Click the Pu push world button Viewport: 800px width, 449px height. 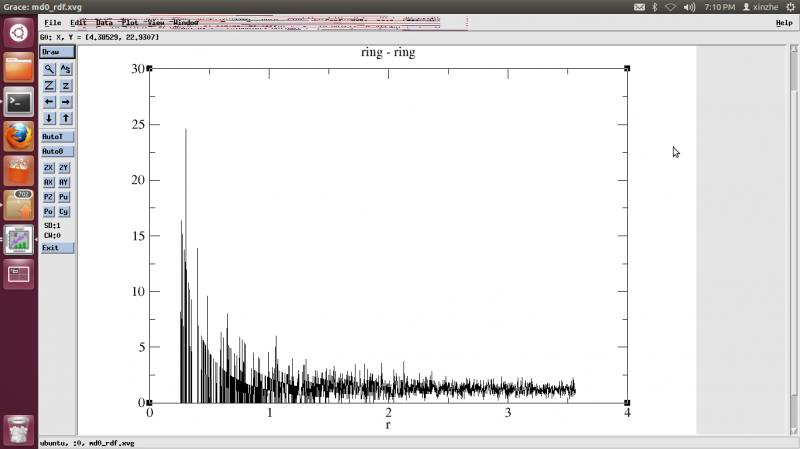tap(65, 197)
